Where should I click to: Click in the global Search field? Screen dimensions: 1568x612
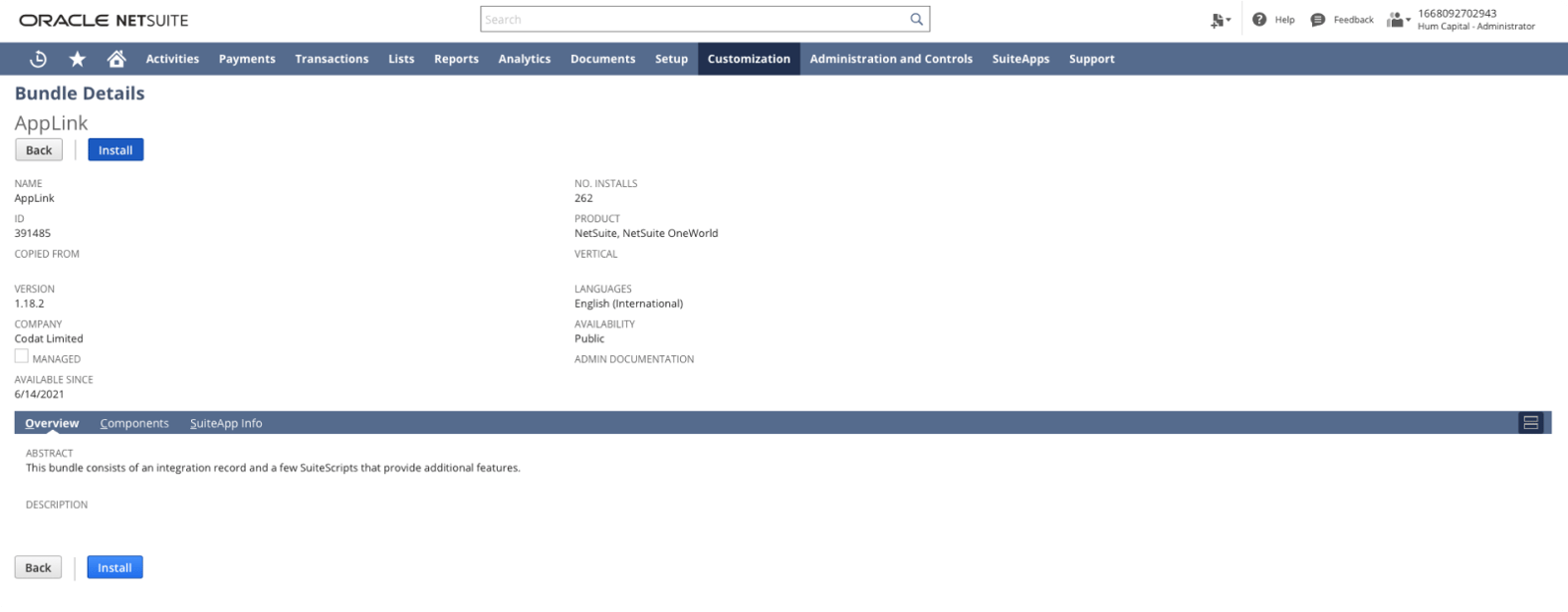click(x=694, y=19)
